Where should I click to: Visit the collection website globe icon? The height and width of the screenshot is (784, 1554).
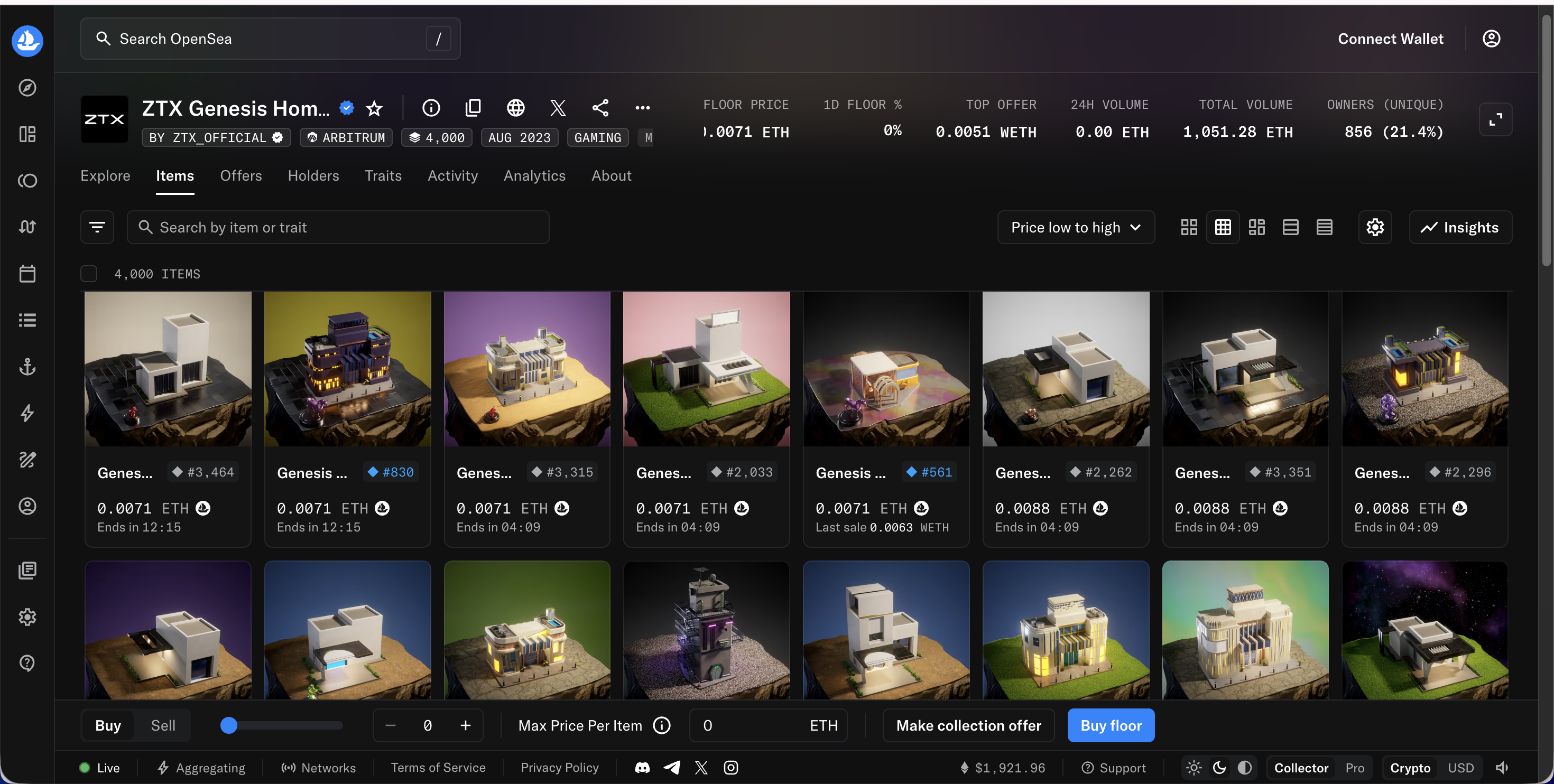coord(515,108)
